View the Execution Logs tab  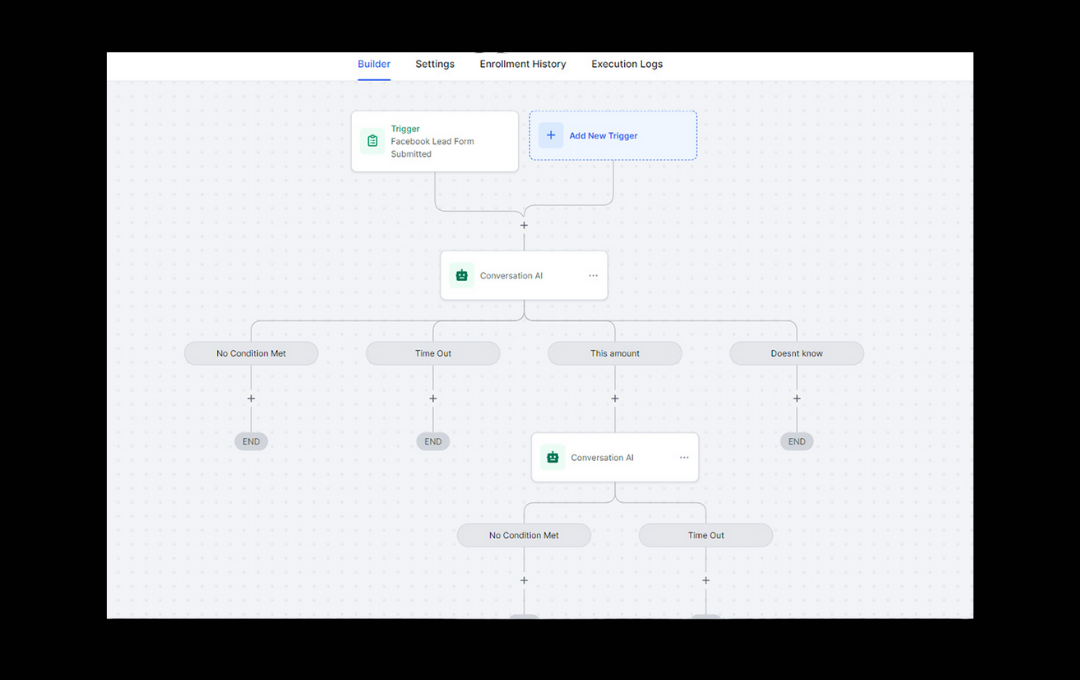pyautogui.click(x=627, y=64)
